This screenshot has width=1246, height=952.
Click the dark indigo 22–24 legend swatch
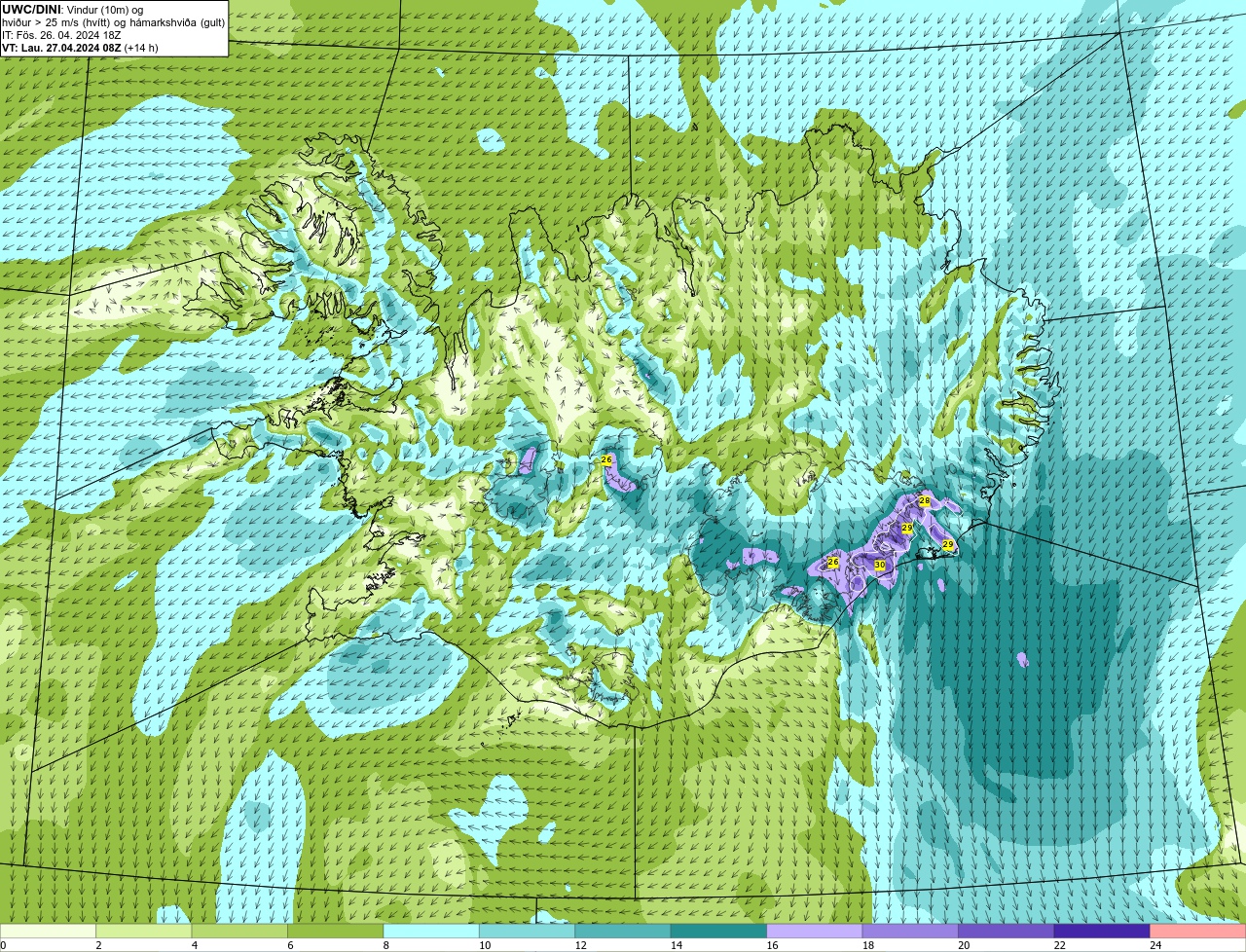point(1102,931)
